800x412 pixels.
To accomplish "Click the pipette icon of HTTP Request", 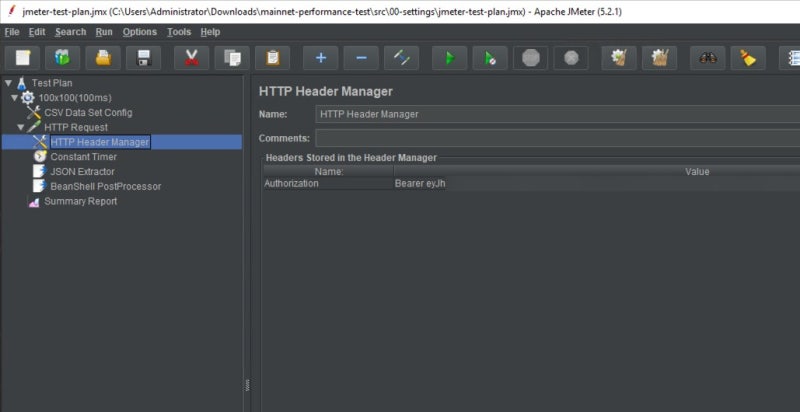I will coord(34,127).
